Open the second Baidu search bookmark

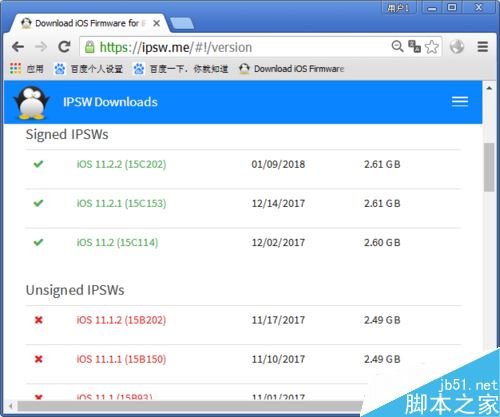coord(181,69)
